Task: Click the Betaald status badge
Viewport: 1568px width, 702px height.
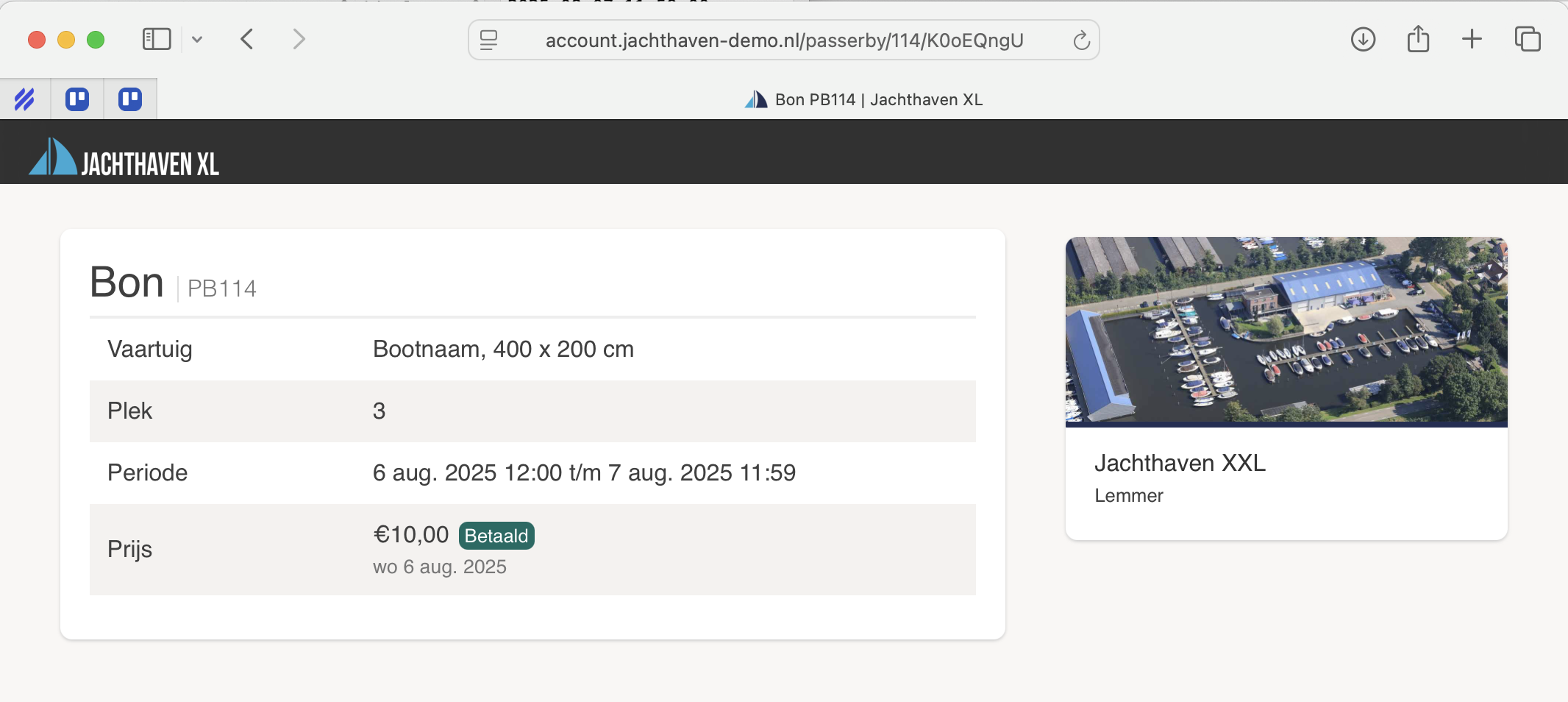Action: tap(496, 536)
